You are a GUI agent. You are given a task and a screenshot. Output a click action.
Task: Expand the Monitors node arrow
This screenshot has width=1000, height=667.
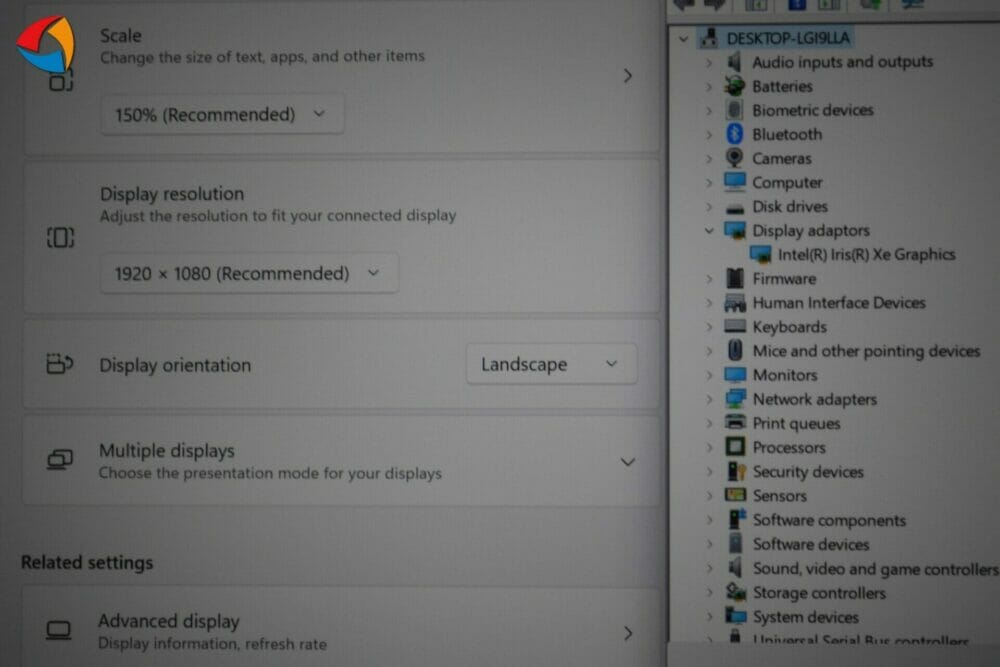click(709, 375)
